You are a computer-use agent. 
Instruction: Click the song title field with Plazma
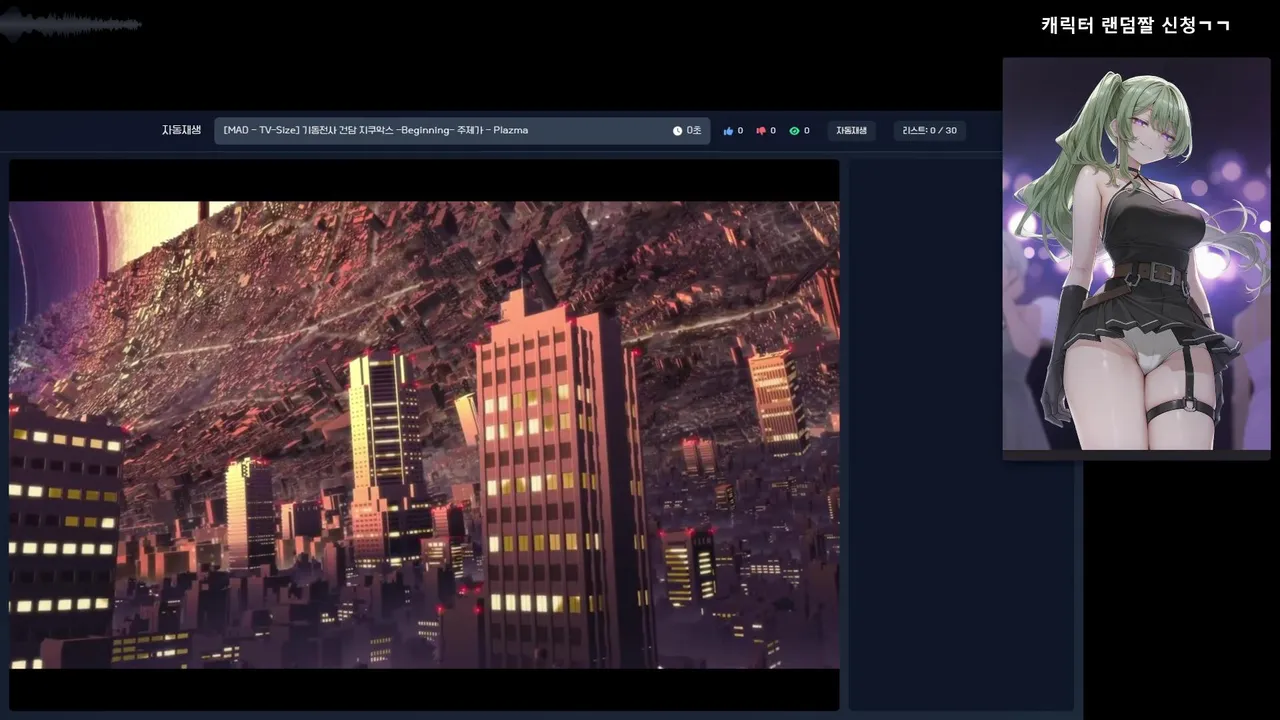coord(462,131)
